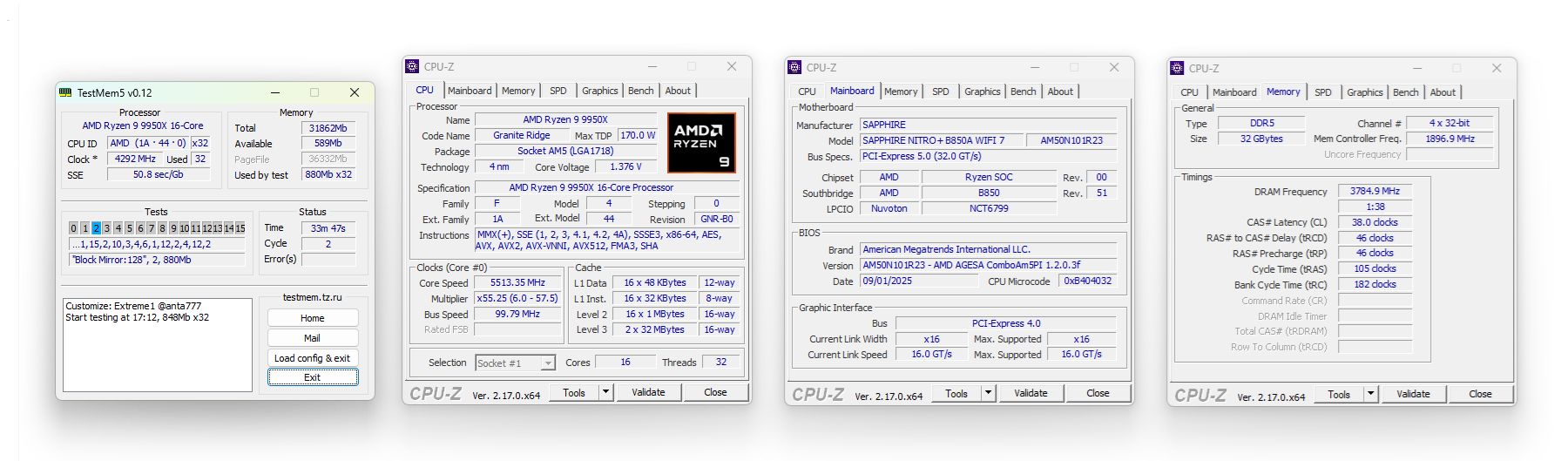Click Load config & exit button
This screenshot has height=461, width=1568.
(x=313, y=358)
